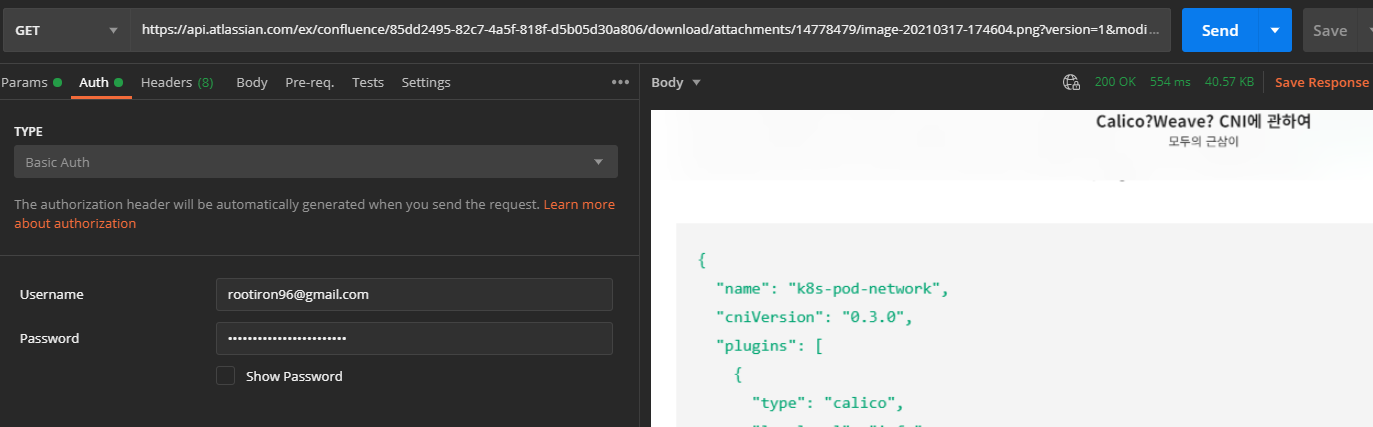Open the request Settings tab
Screen dimensions: 1373x427
pyautogui.click(x=426, y=82)
